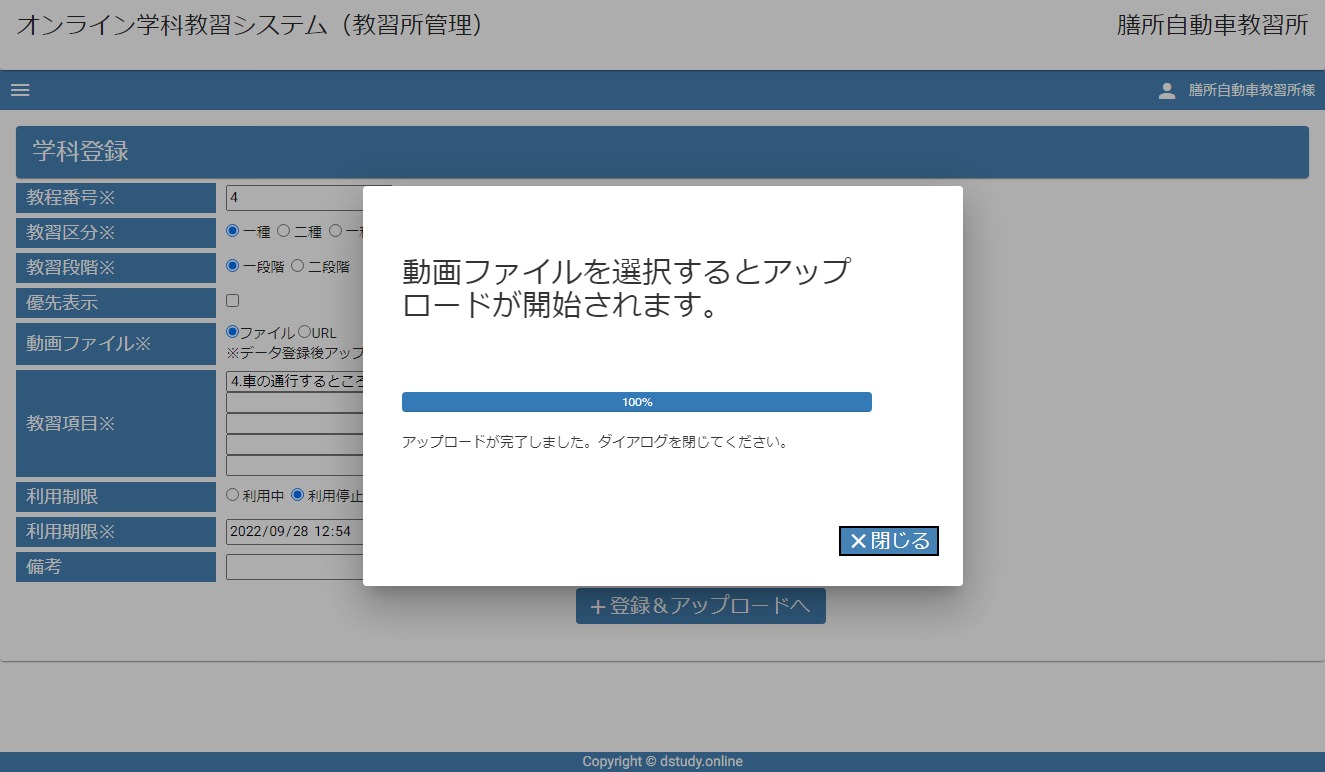Choose 二段階 for 教習段階
This screenshot has width=1325, height=772.
point(297,266)
